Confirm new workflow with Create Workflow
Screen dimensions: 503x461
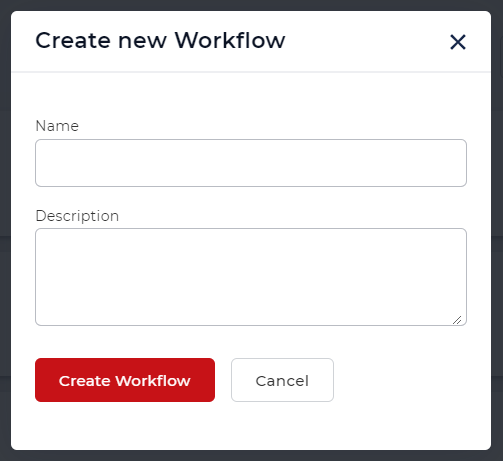coord(125,380)
